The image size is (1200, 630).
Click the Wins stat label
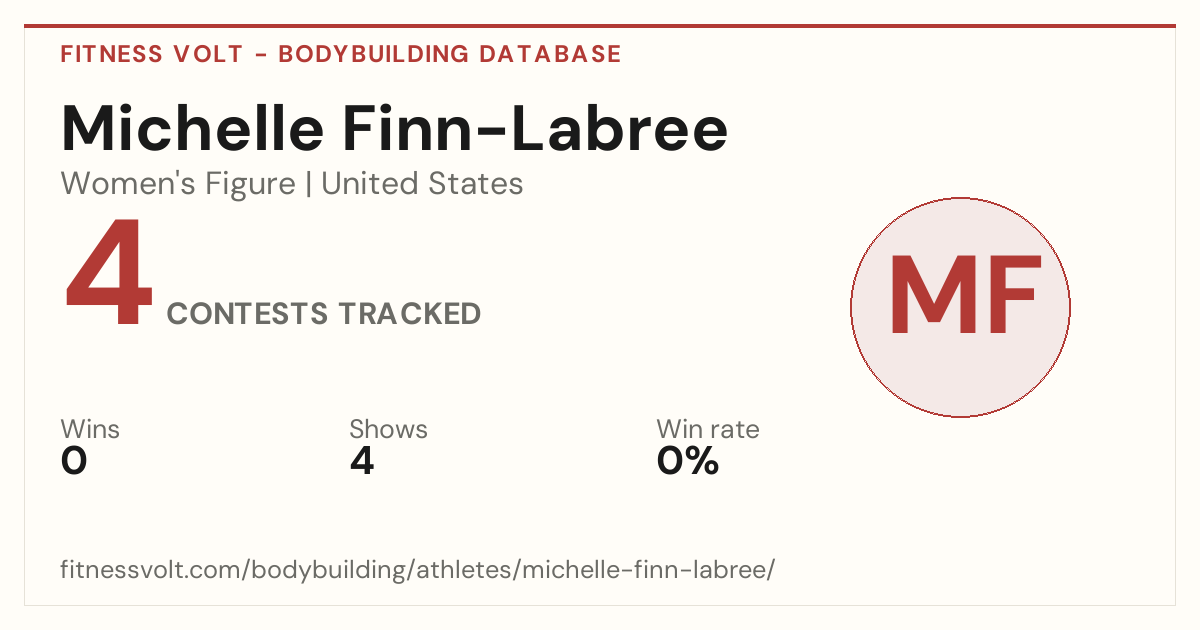[90, 429]
